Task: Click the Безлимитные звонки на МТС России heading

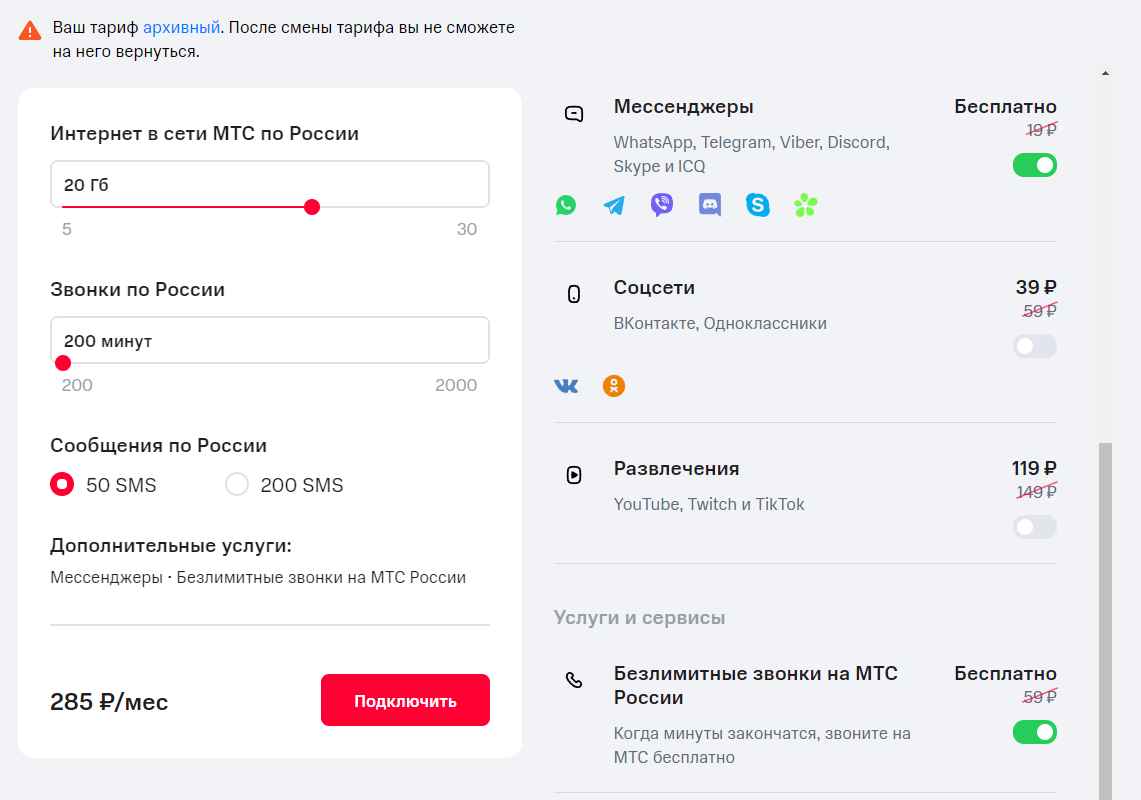Action: coord(755,685)
